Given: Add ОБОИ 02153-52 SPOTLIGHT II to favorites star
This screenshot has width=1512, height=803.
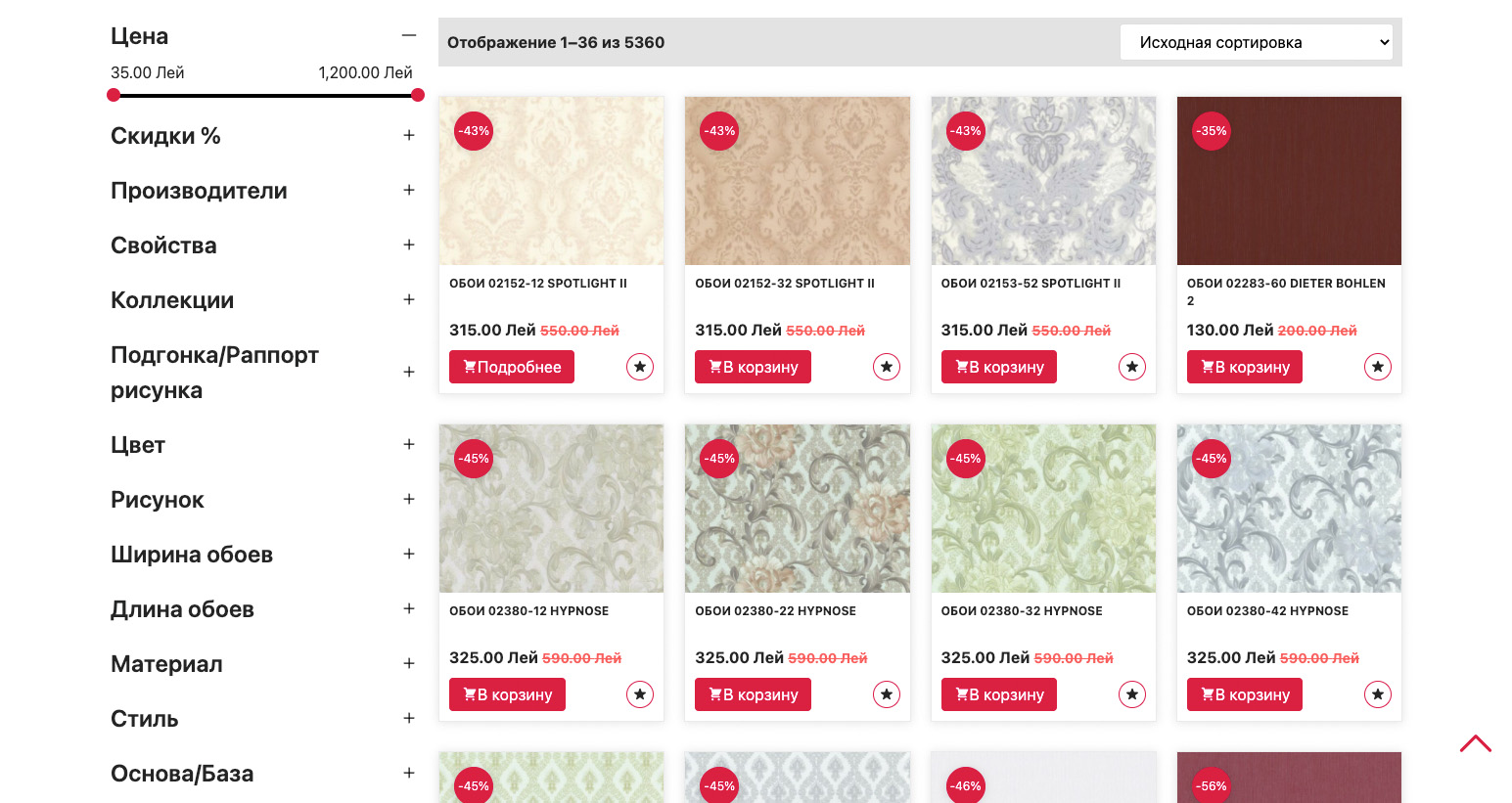Looking at the screenshot, I should tap(1132, 367).
